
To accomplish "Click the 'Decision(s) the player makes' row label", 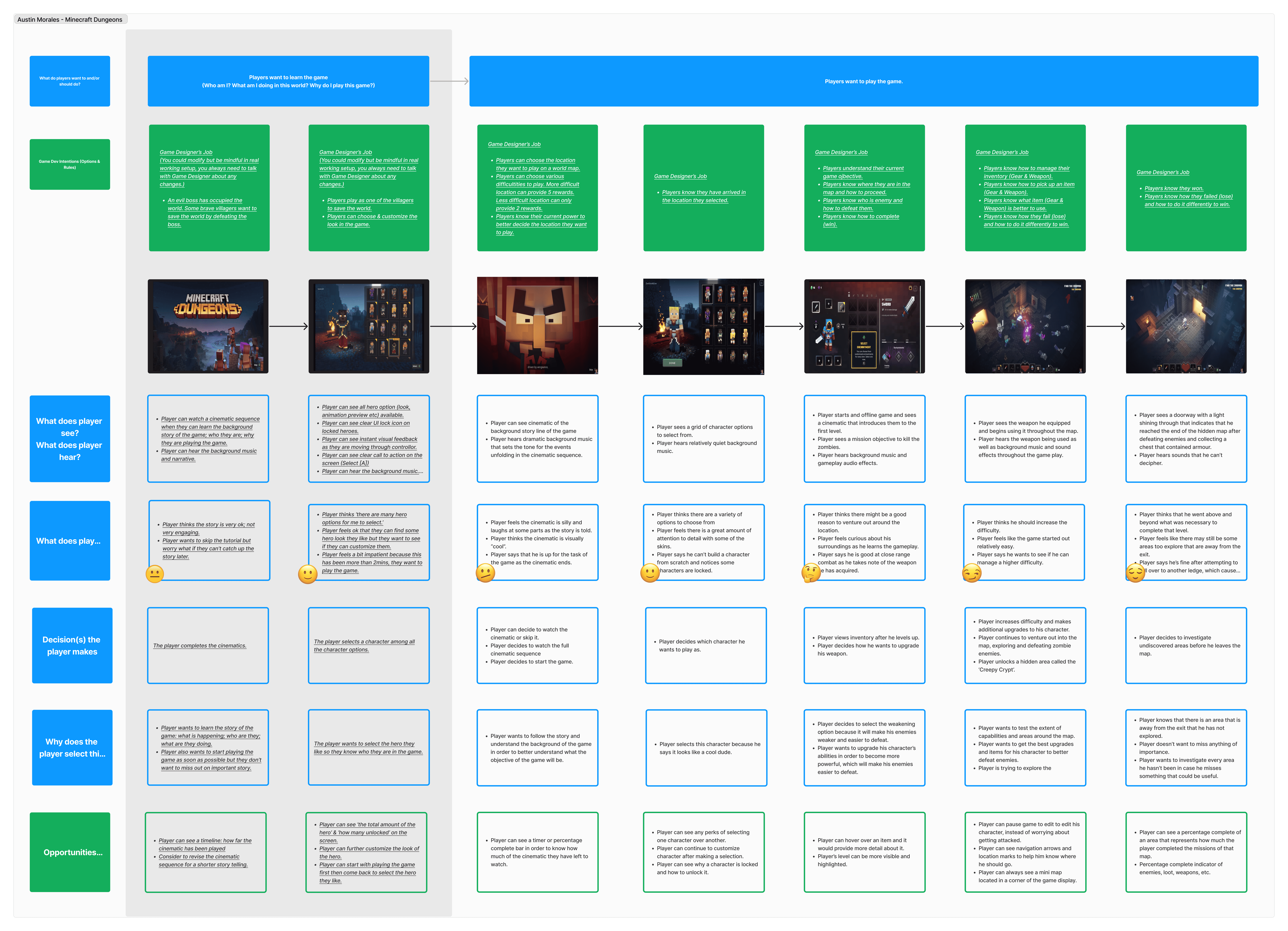I will click(x=72, y=645).
